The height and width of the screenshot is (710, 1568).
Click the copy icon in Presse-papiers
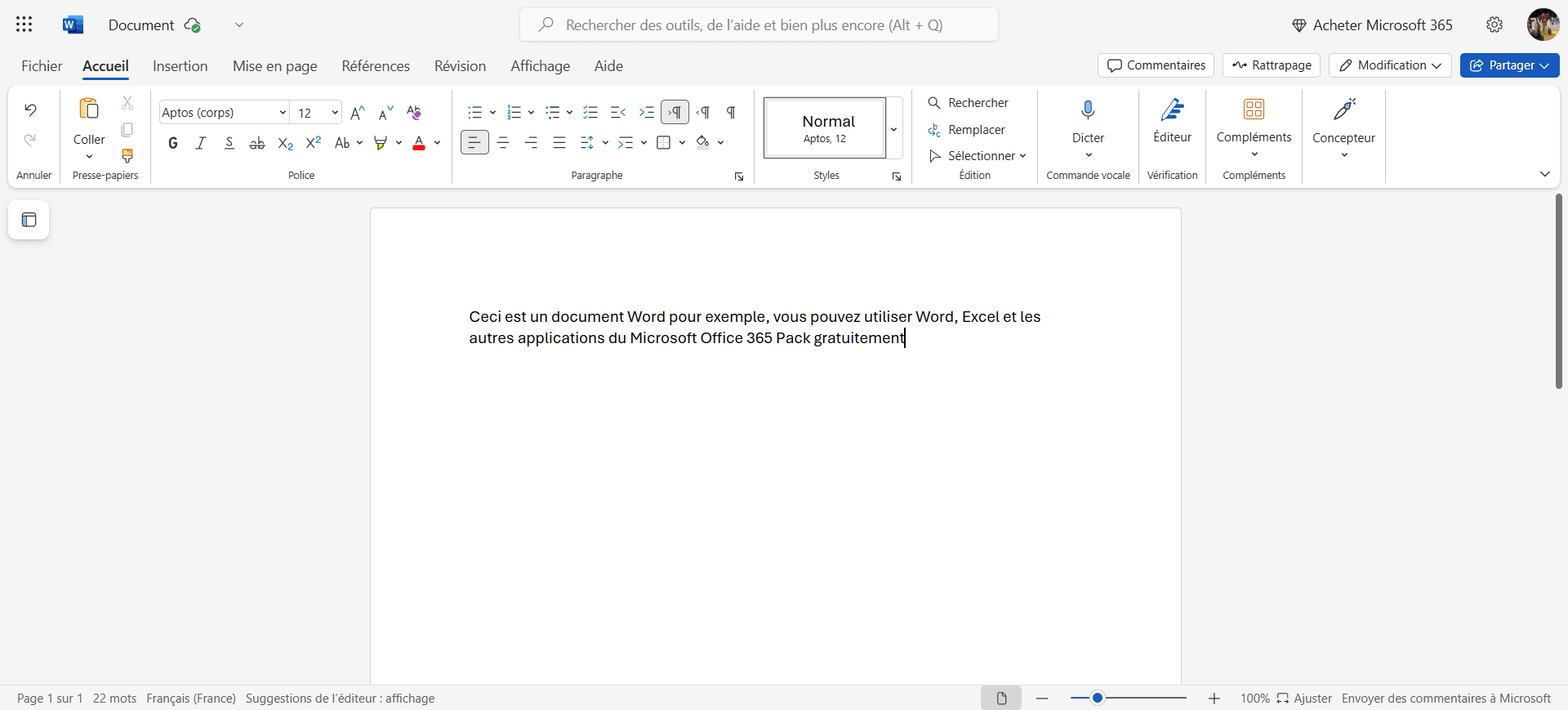[x=127, y=129]
